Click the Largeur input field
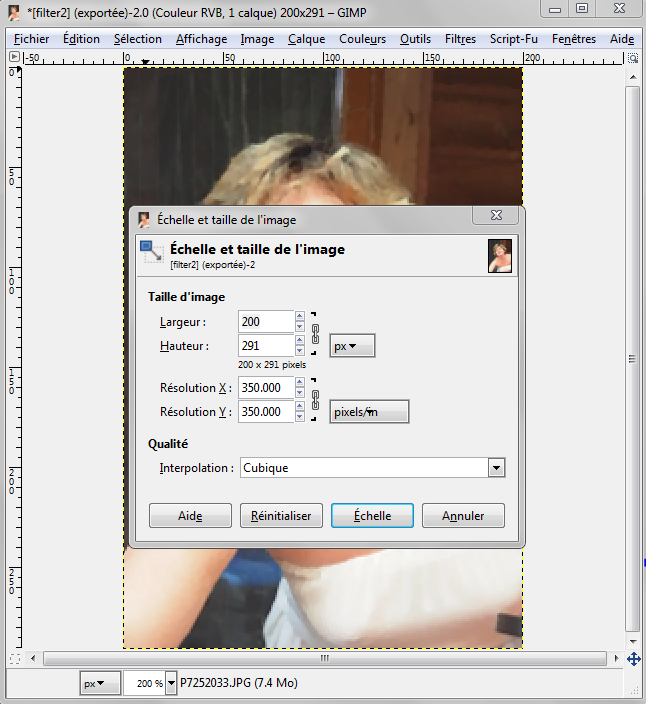 (x=266, y=321)
